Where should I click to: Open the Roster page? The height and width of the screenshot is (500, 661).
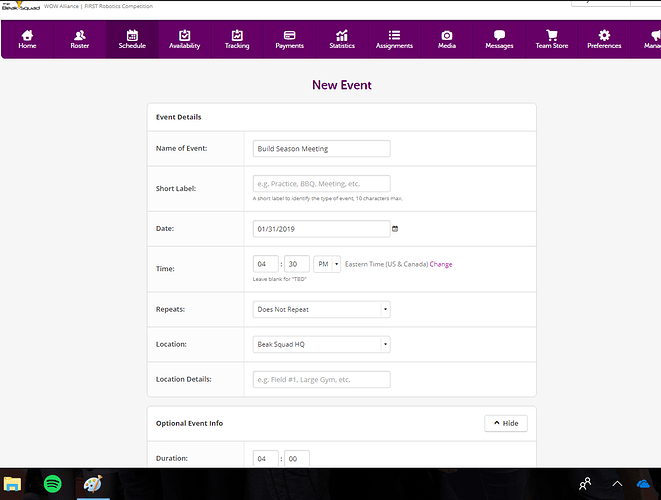tap(80, 39)
